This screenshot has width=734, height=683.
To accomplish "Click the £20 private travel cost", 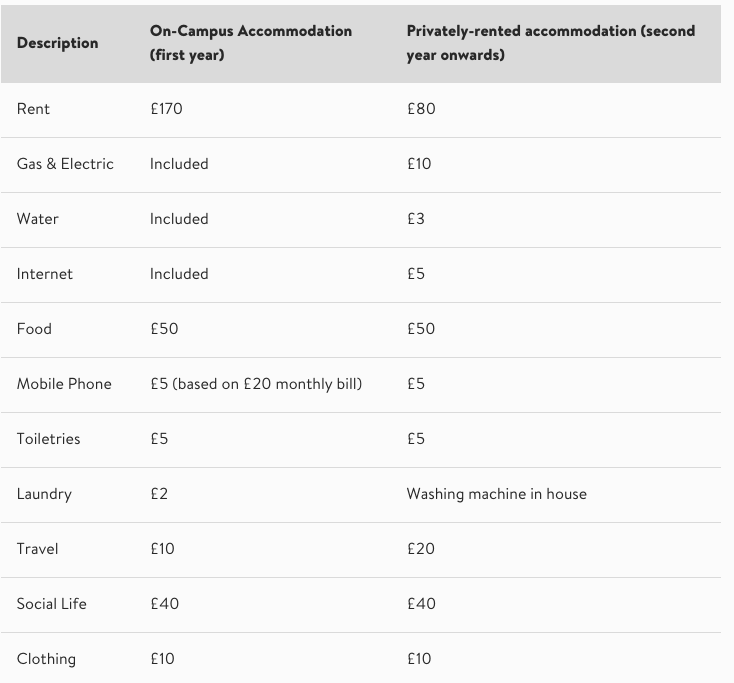I will pyautogui.click(x=421, y=549).
